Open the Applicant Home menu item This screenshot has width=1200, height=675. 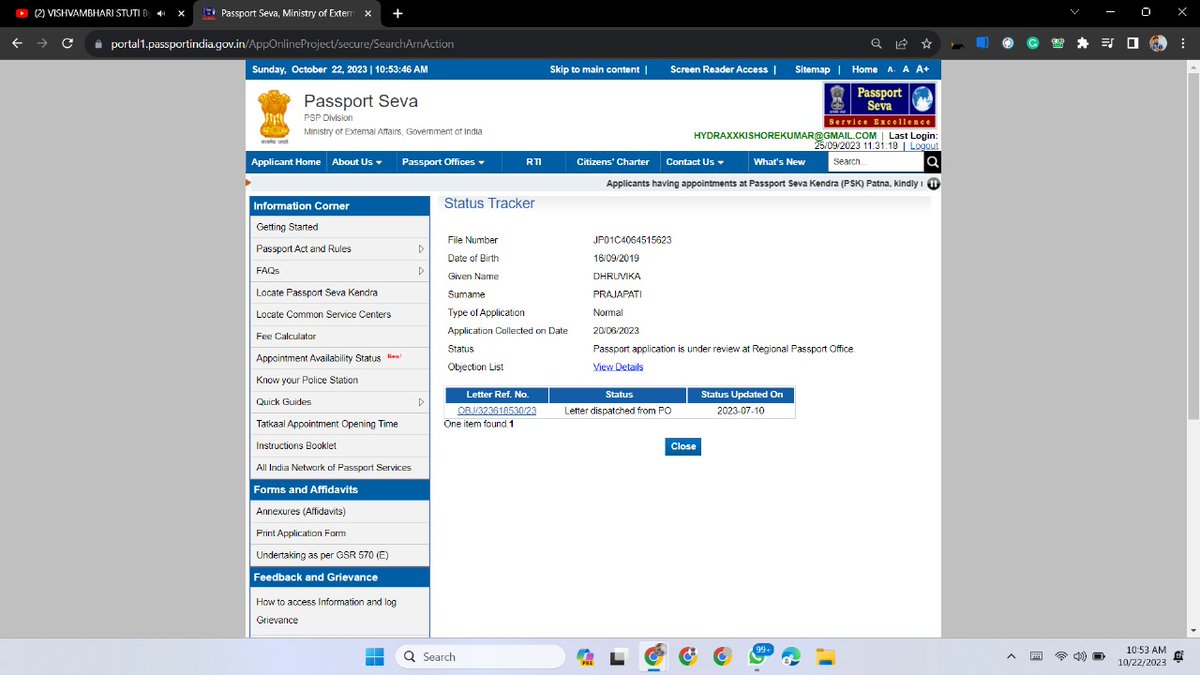286,162
